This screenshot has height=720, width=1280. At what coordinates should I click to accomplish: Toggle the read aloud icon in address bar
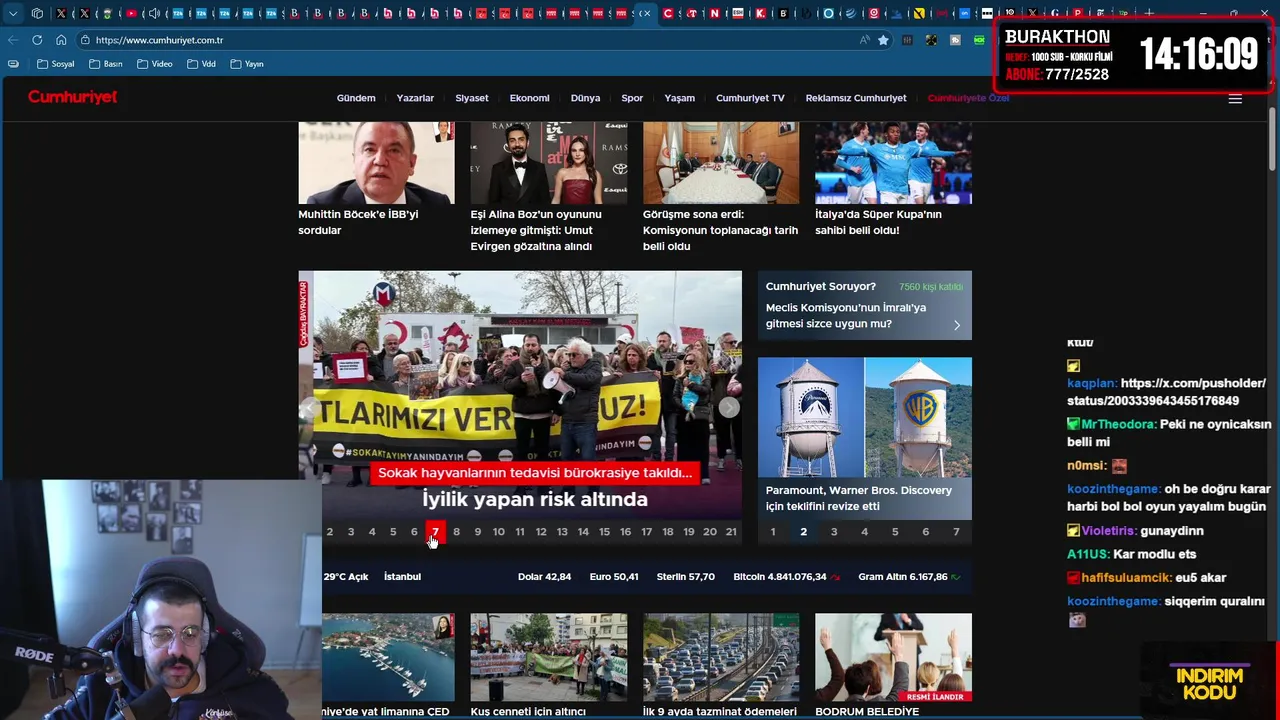pyautogui.click(x=864, y=40)
